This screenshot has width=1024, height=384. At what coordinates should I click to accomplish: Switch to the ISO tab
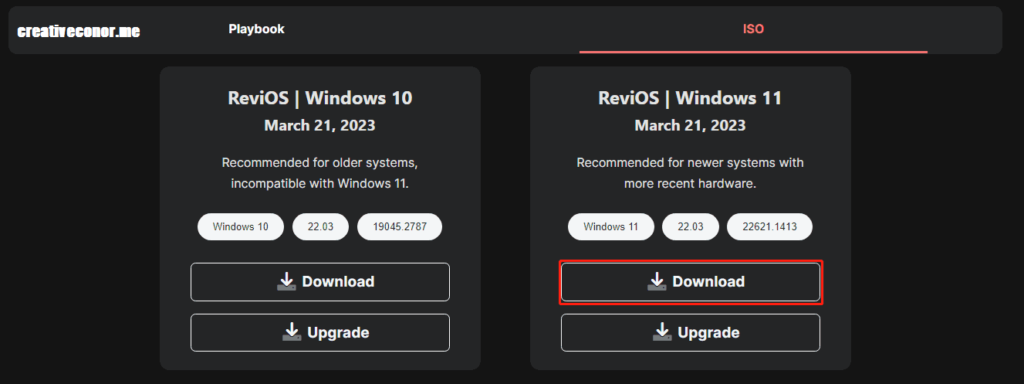point(753,29)
